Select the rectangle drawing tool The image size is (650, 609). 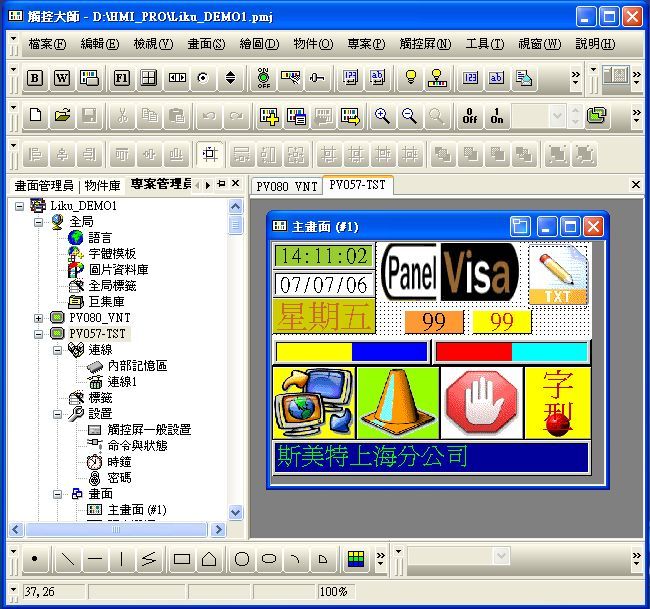[x=181, y=560]
